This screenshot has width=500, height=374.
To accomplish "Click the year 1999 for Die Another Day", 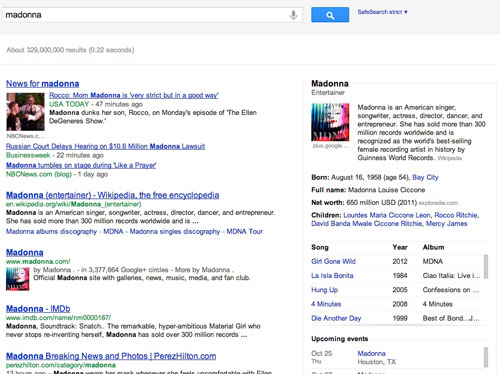I will pos(400,318).
